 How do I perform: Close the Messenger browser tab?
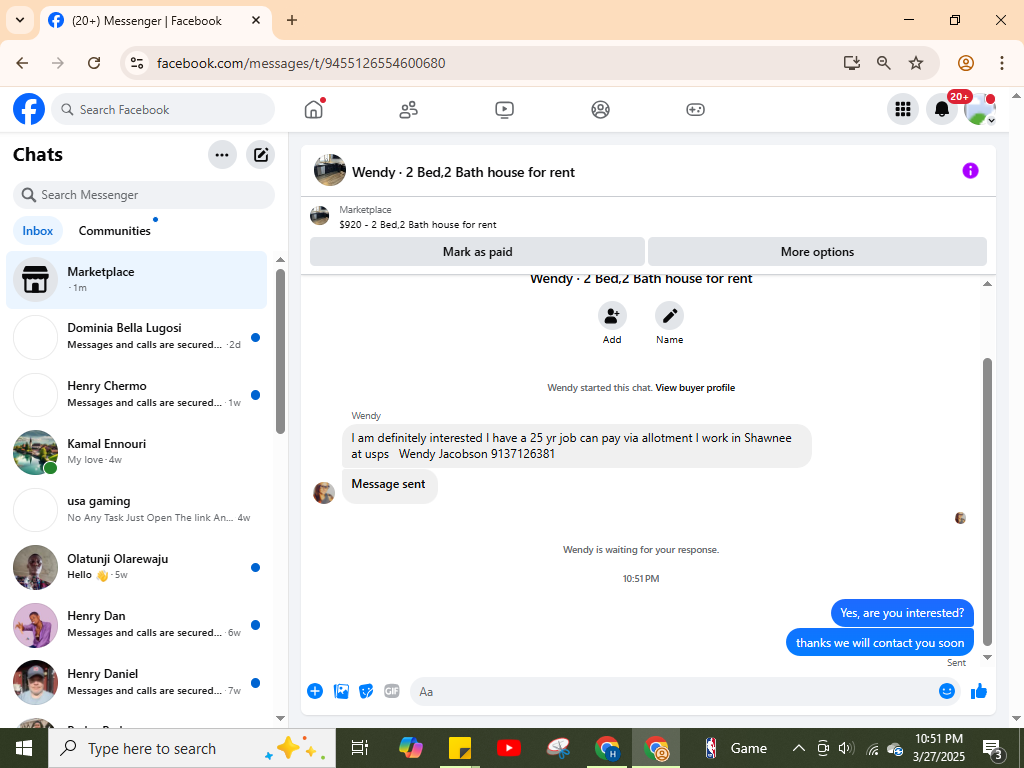point(257,20)
